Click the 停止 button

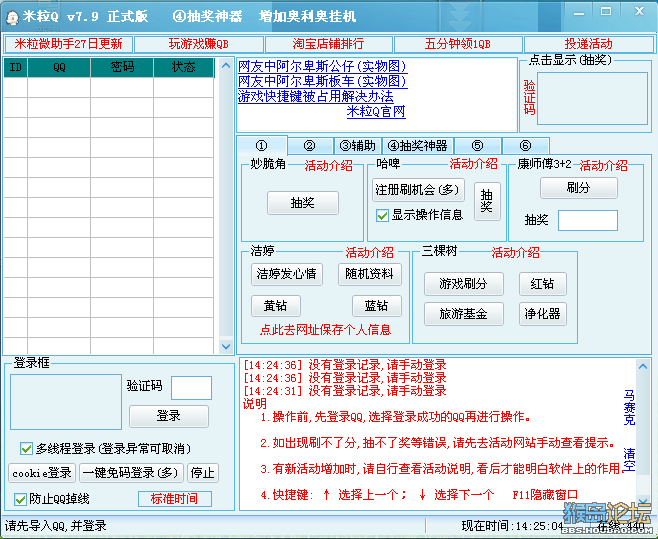coord(203,473)
